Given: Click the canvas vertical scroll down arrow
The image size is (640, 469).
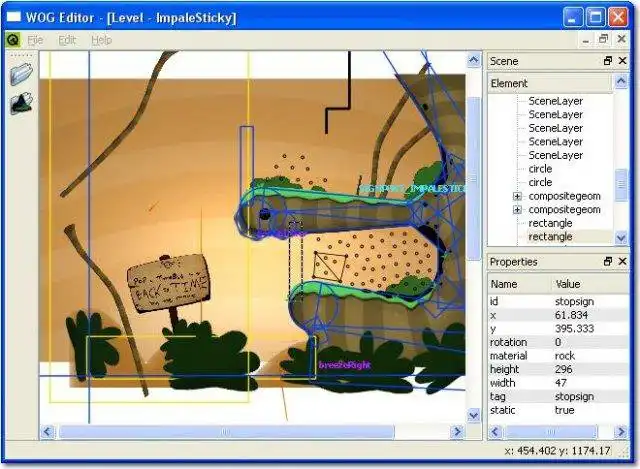Looking at the screenshot, I should pyautogui.click(x=473, y=416).
